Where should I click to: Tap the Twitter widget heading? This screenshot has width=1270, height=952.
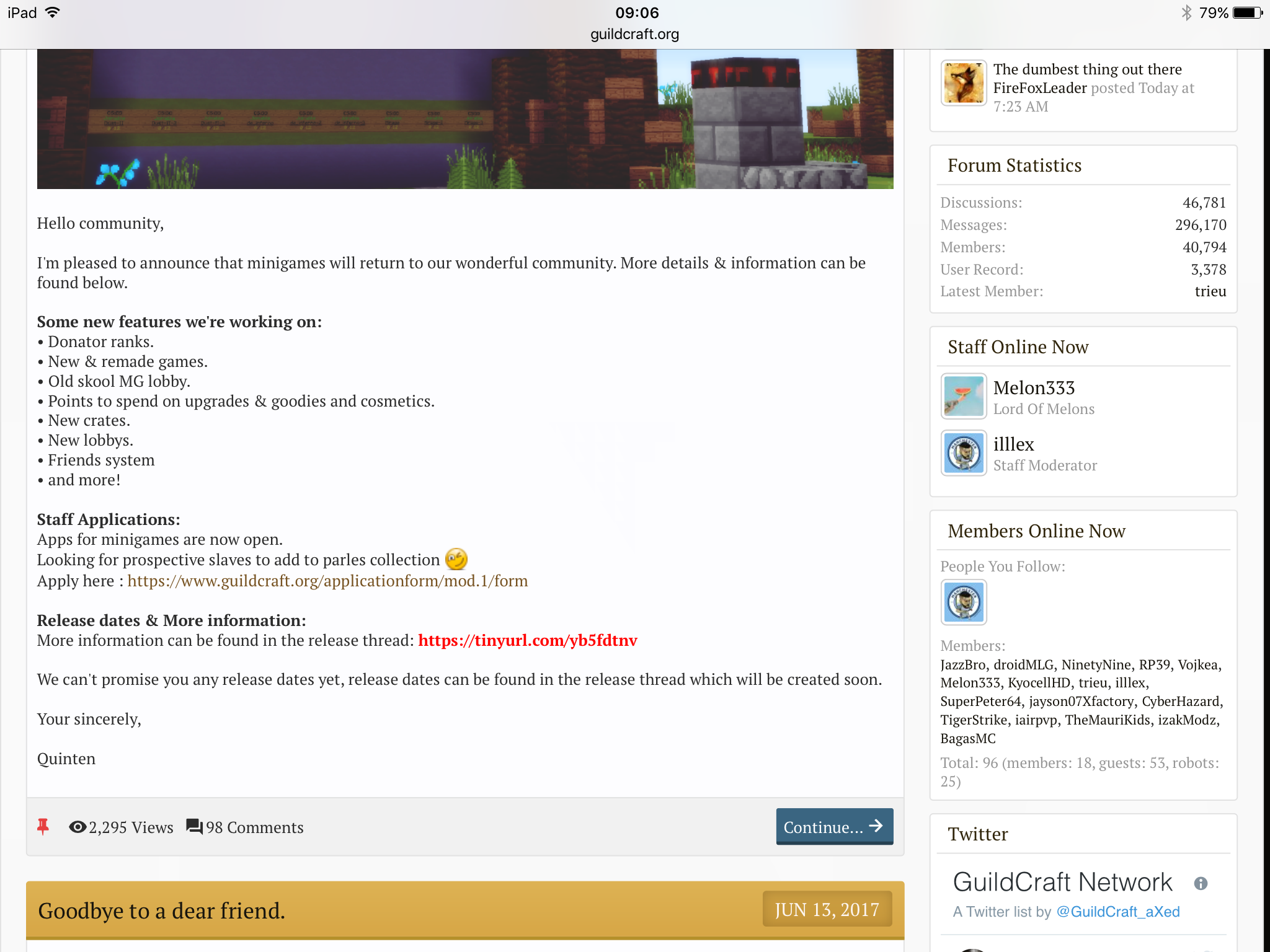click(978, 834)
